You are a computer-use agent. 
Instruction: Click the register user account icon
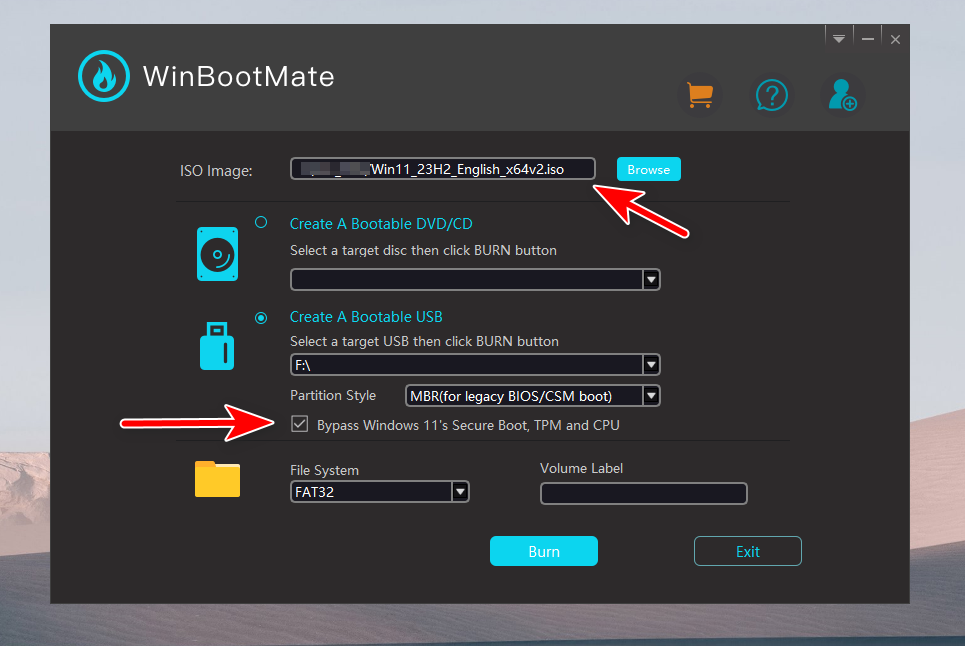[842, 95]
